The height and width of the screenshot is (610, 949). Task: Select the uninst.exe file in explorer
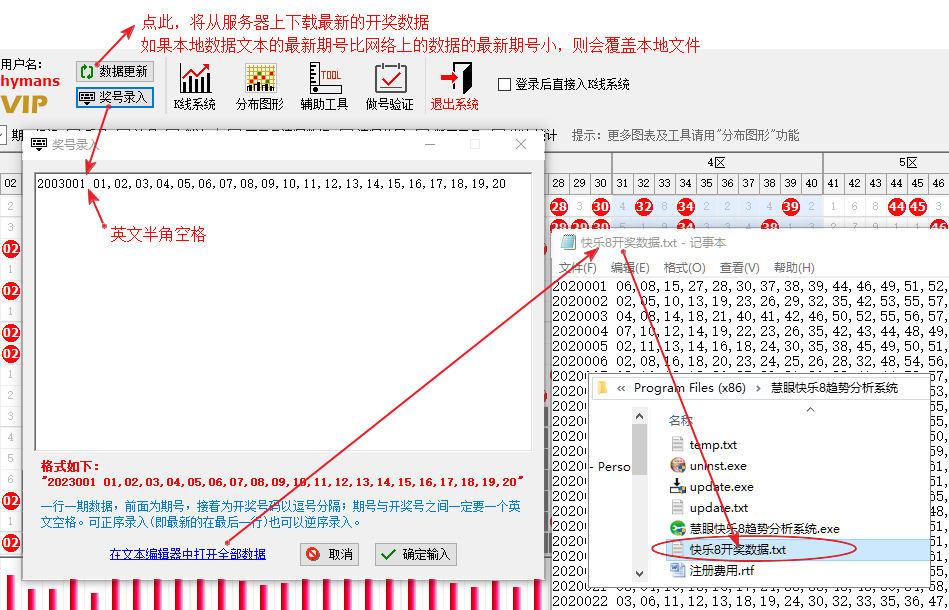pos(717,466)
